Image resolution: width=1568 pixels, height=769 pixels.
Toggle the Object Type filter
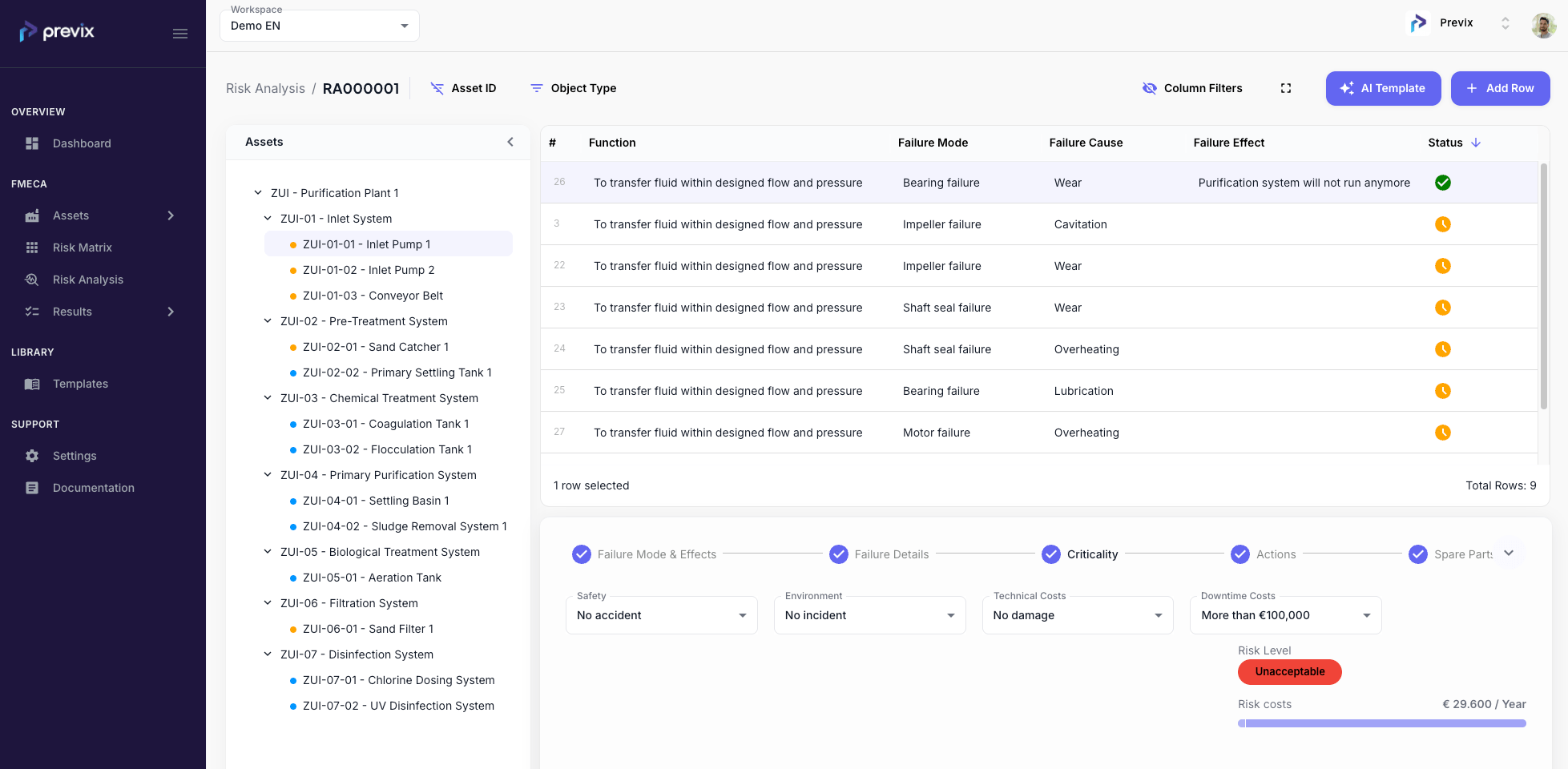click(x=573, y=88)
